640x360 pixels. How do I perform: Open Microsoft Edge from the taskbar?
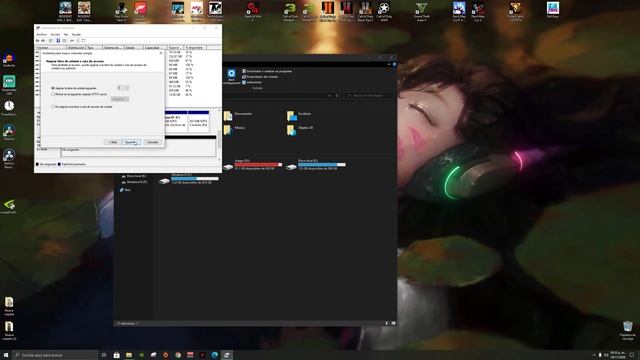(215, 355)
